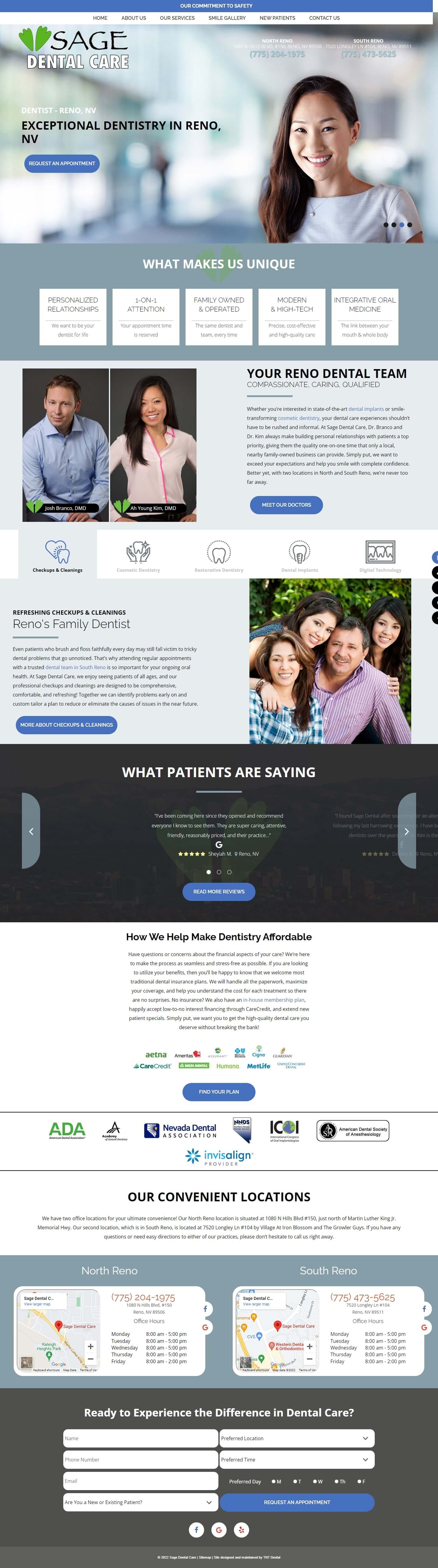
Task: Open South Reno Facebook icon
Action: [424, 1309]
